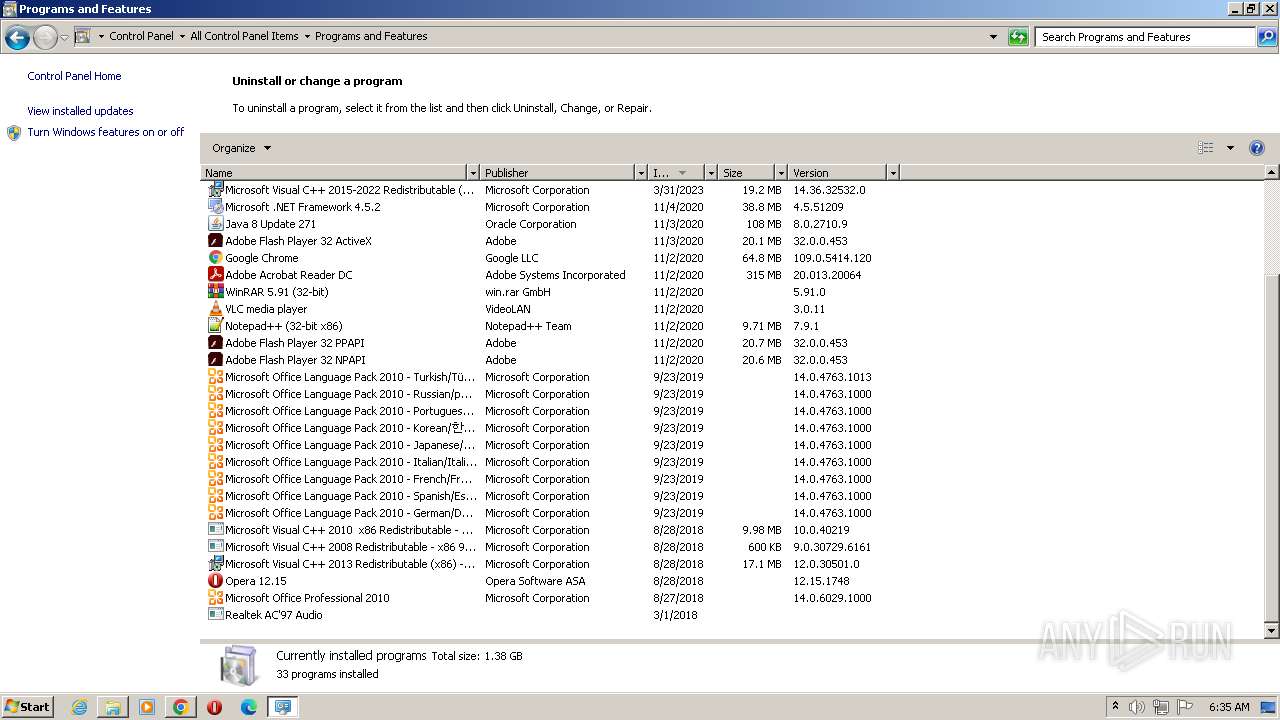1280x720 pixels.
Task: Select Microsoft .NET Framework 4.5.2 icon
Action: [215, 207]
